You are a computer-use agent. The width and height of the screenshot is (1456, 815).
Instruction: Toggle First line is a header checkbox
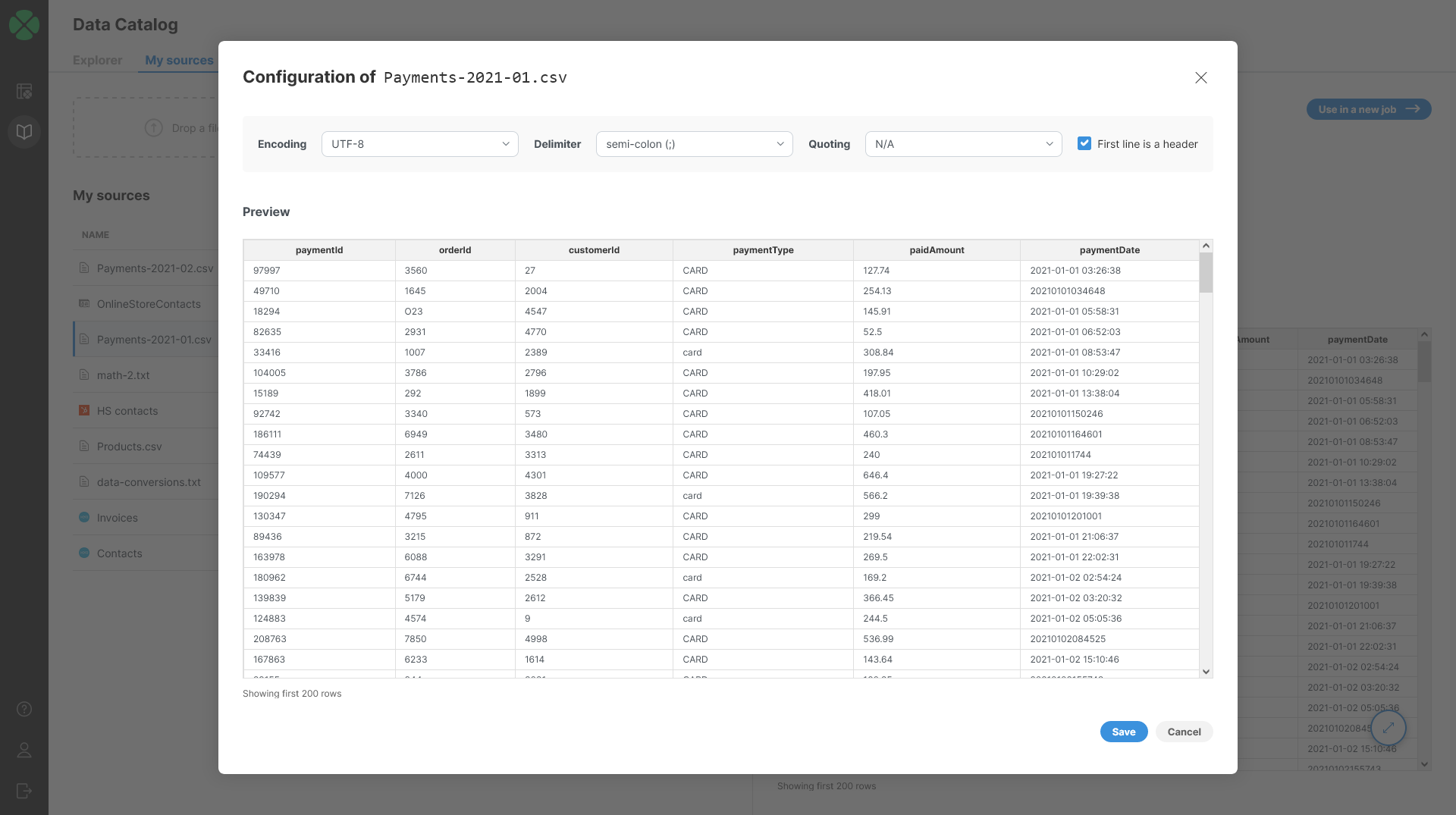point(1084,143)
